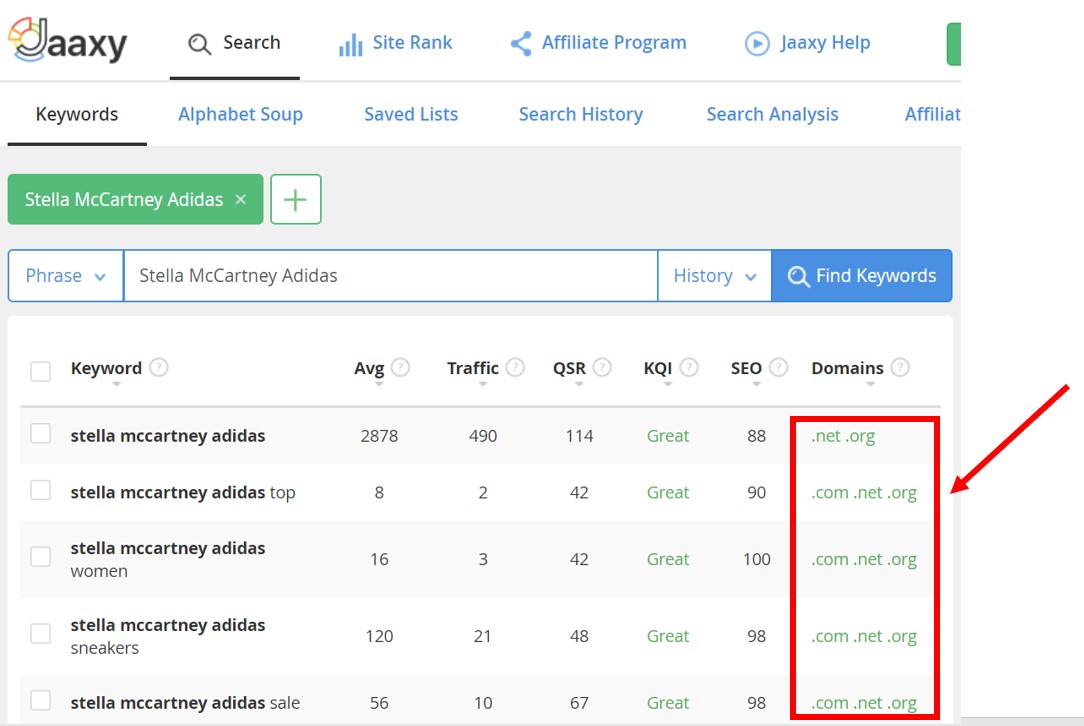This screenshot has width=1084, height=726.
Task: Check the 'stella mccartney adidas sale' row checkbox
Action: pyautogui.click(x=41, y=700)
